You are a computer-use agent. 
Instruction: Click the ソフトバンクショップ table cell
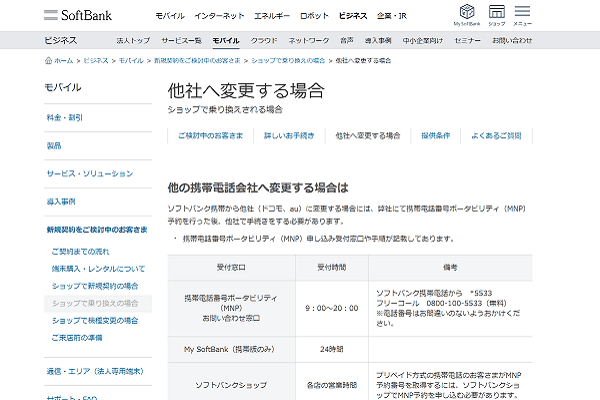click(x=231, y=385)
